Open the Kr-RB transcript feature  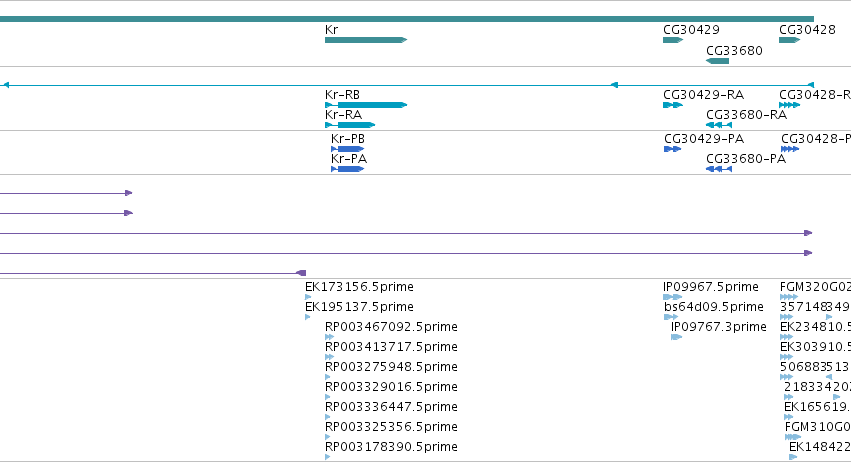point(366,105)
